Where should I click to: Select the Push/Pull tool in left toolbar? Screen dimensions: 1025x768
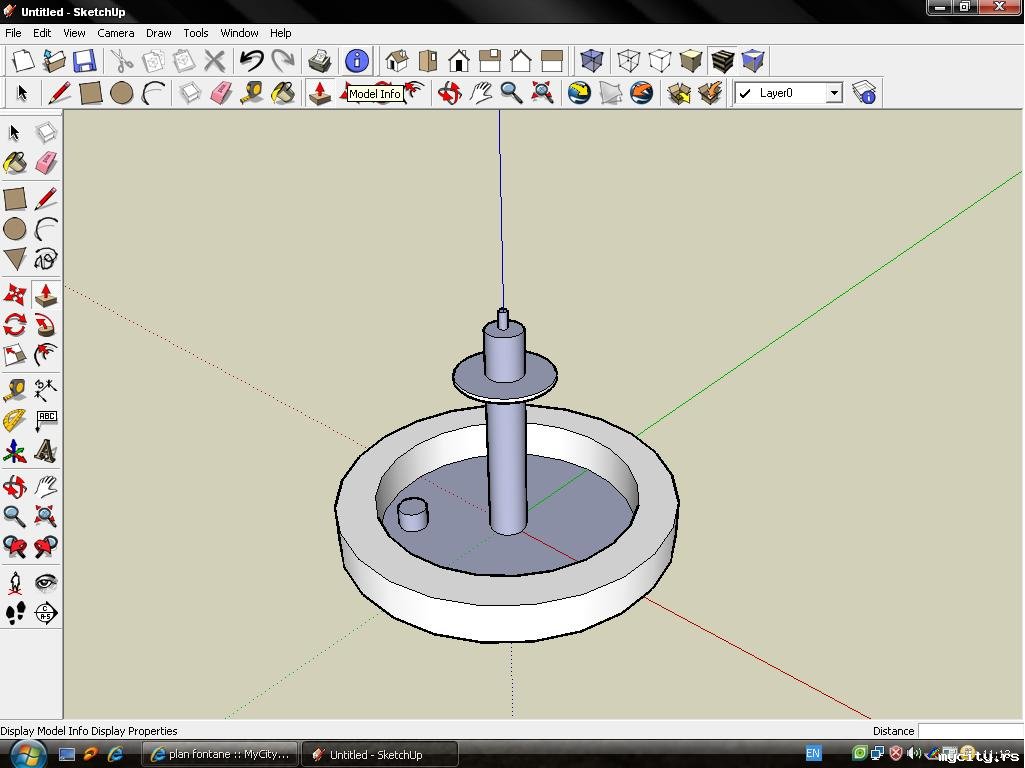(45, 294)
